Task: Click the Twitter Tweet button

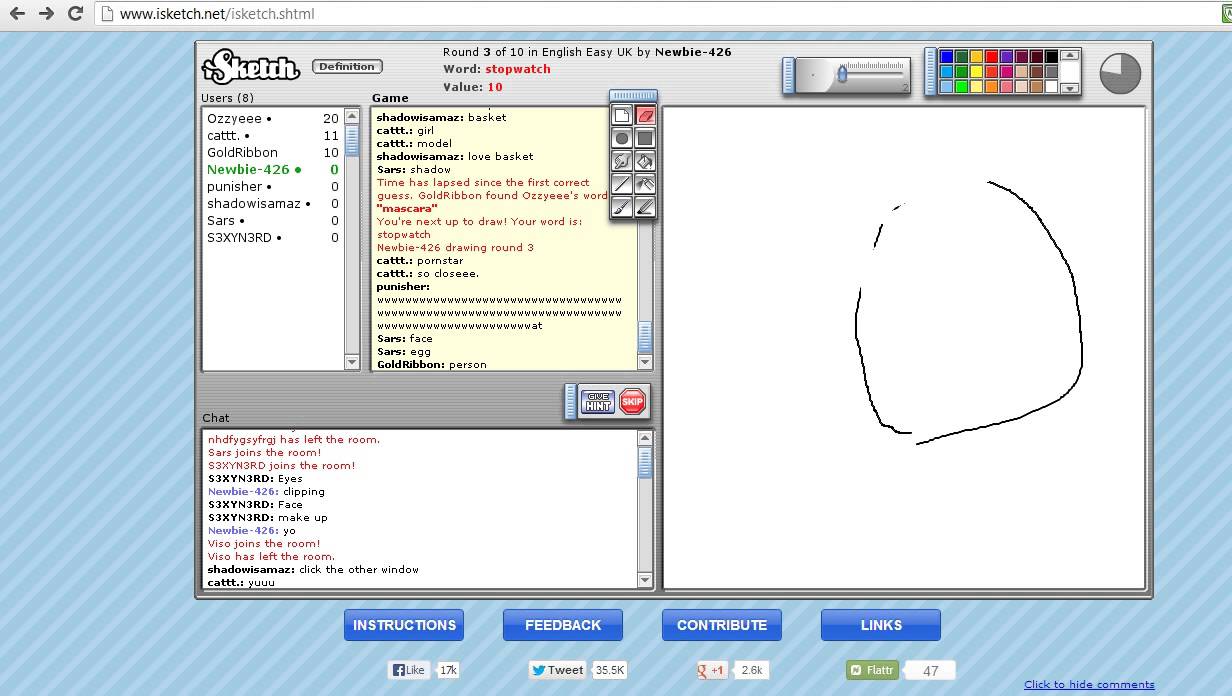Action: (558, 670)
